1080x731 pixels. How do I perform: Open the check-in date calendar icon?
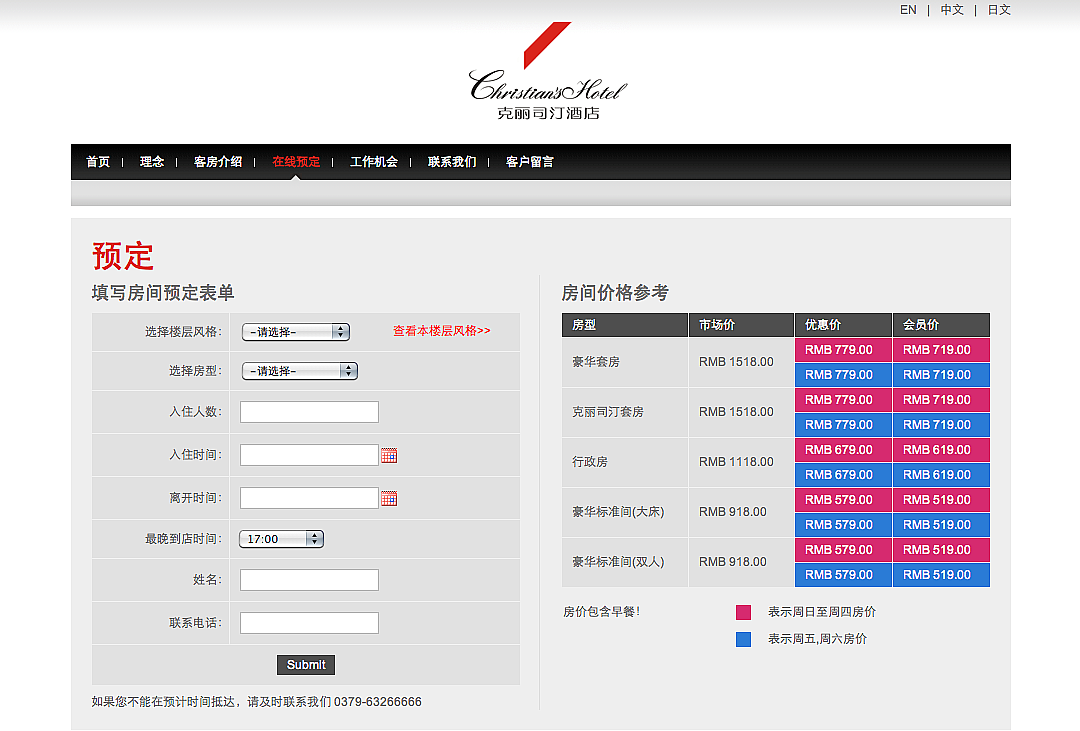pos(389,456)
